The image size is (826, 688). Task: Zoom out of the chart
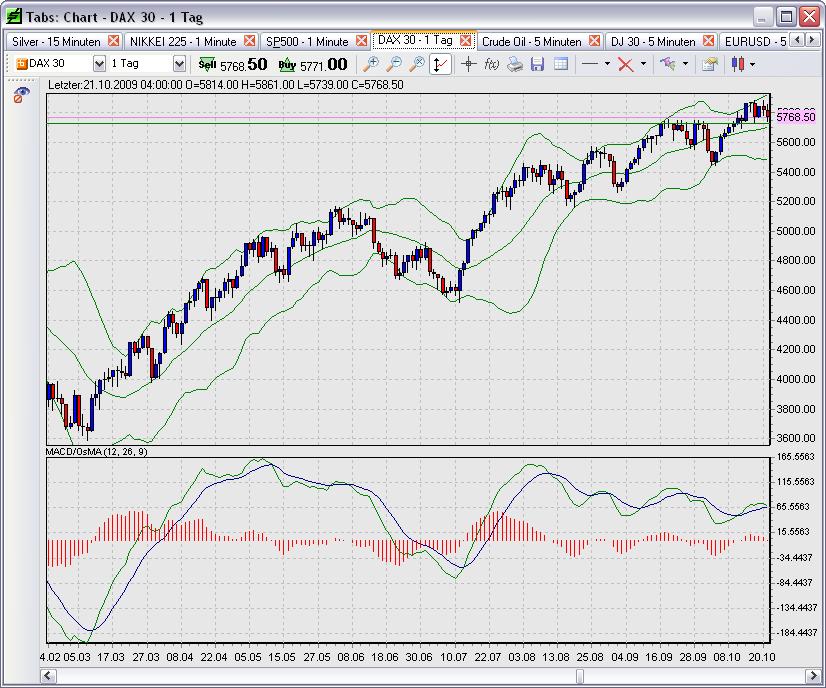394,64
